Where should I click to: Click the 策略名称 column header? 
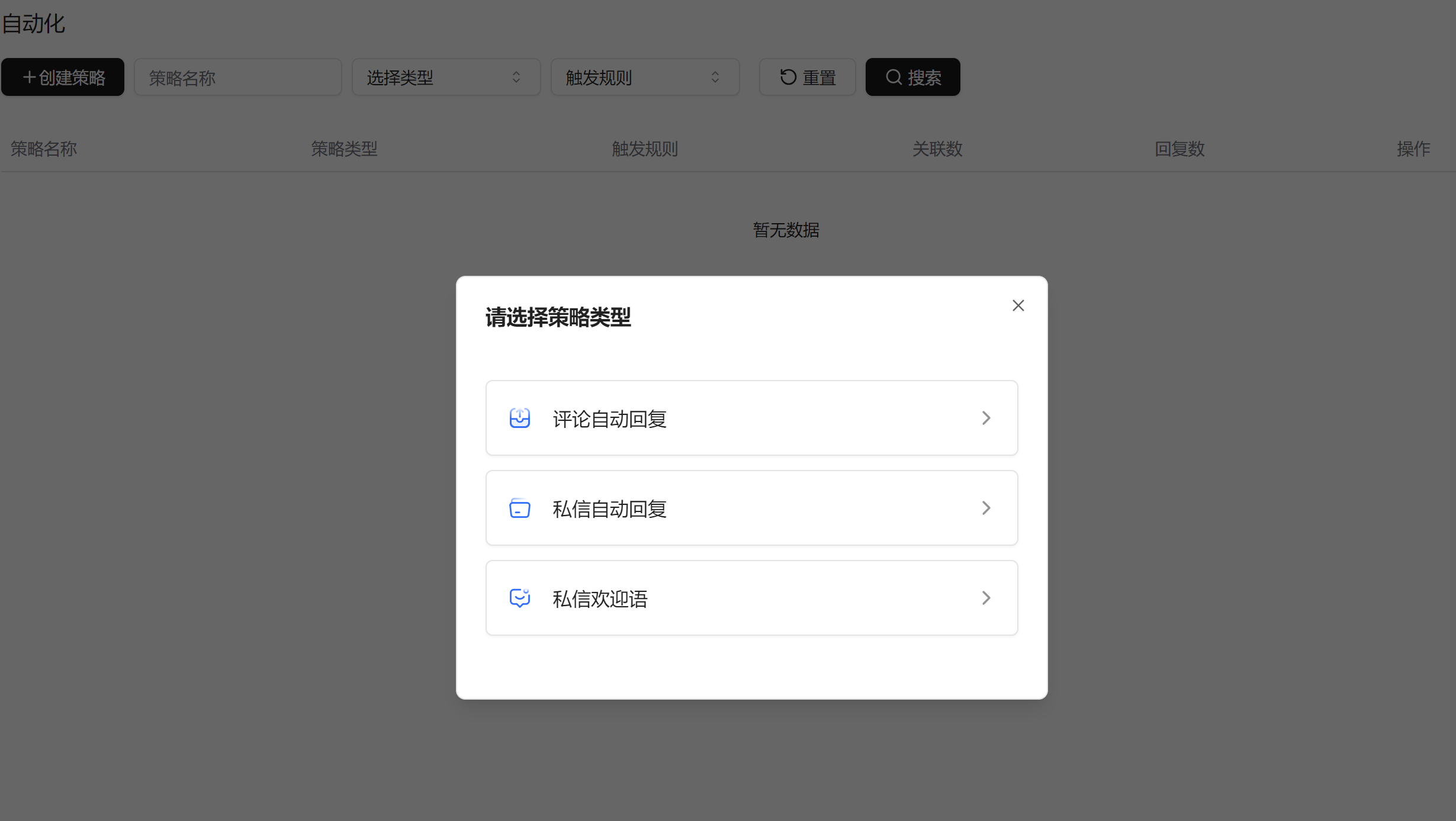tap(44, 149)
